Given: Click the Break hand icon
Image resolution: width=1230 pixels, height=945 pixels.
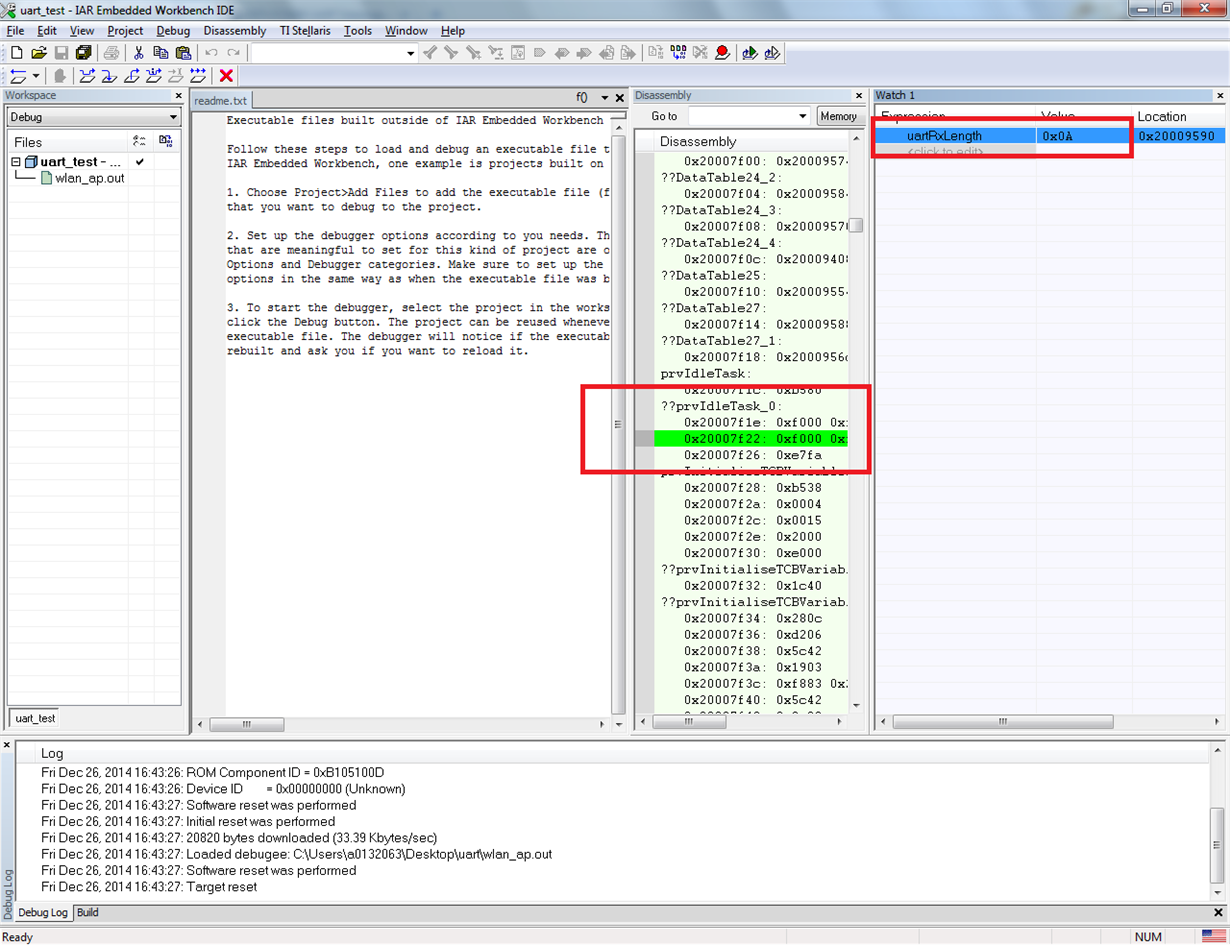Looking at the screenshot, I should click(59, 76).
